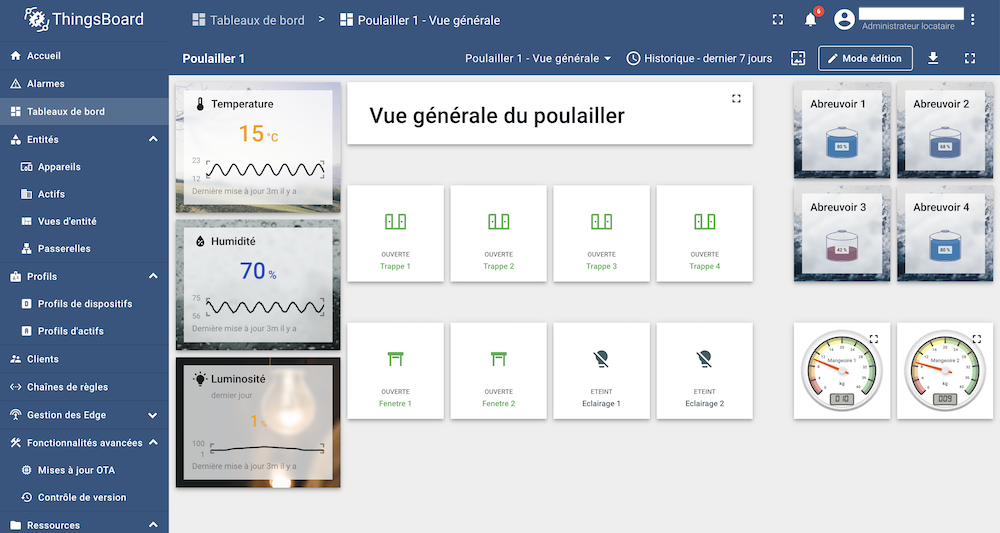
Task: Download the dashboard with the download icon
Action: coord(933,58)
